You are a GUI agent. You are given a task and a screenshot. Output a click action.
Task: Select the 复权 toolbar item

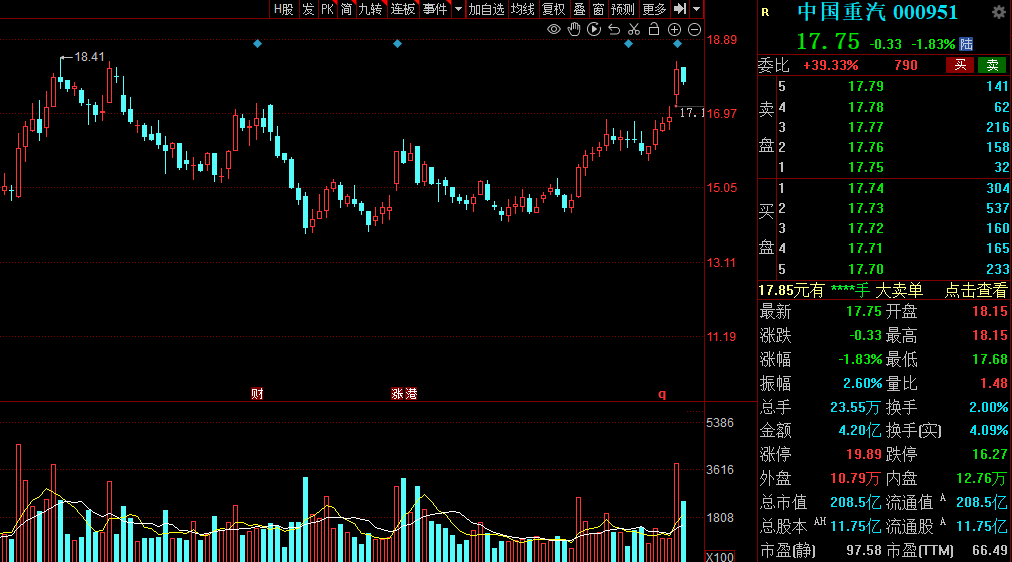point(553,9)
